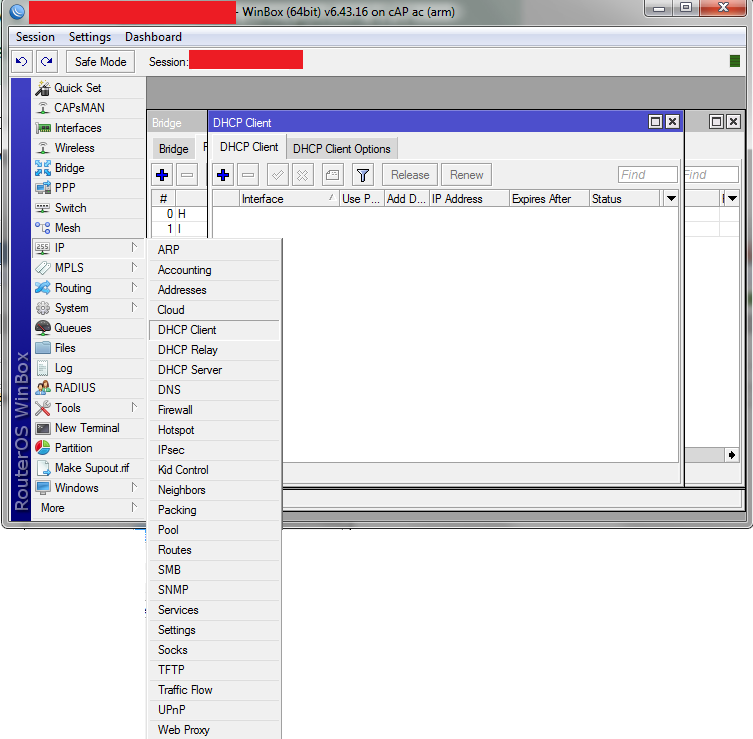This screenshot has height=739, width=753.
Task: Choose Web Proxy from the IP submenu
Action: (214, 730)
